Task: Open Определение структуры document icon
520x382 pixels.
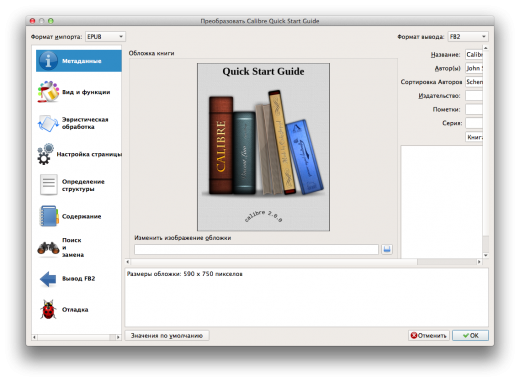Action: tap(49, 185)
